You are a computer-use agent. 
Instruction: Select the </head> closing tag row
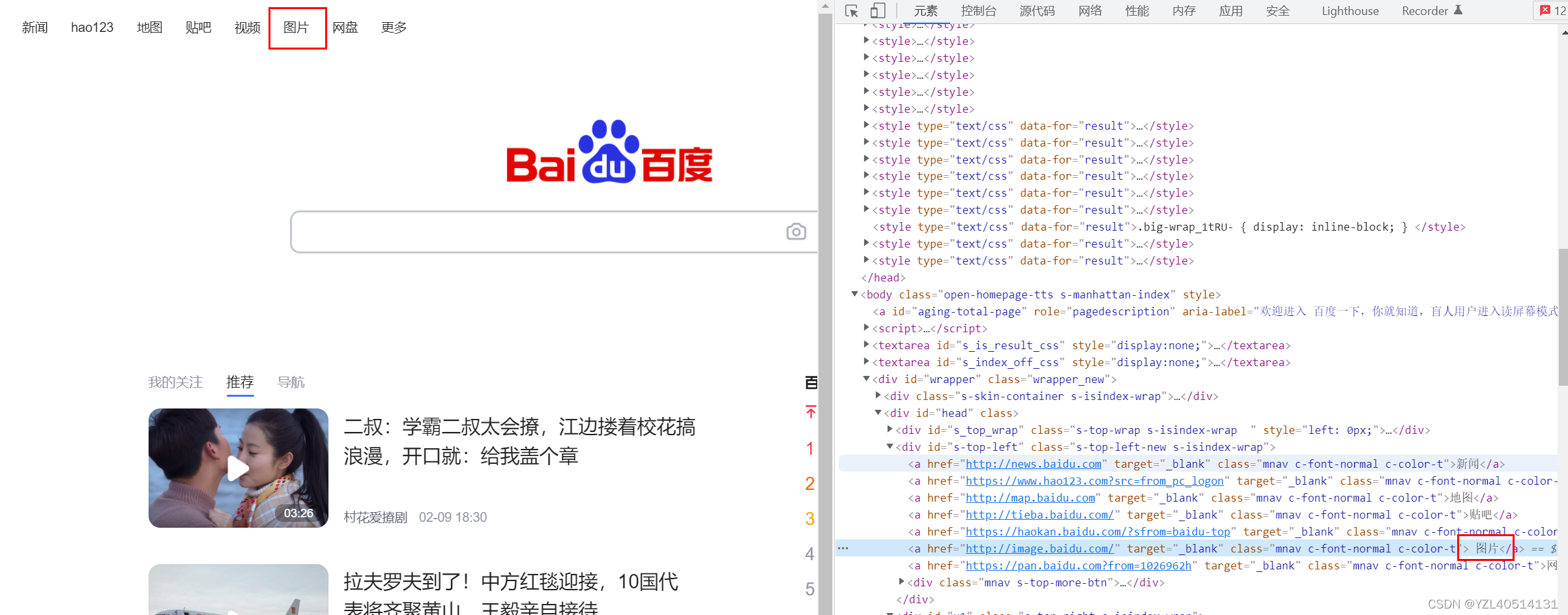click(883, 278)
